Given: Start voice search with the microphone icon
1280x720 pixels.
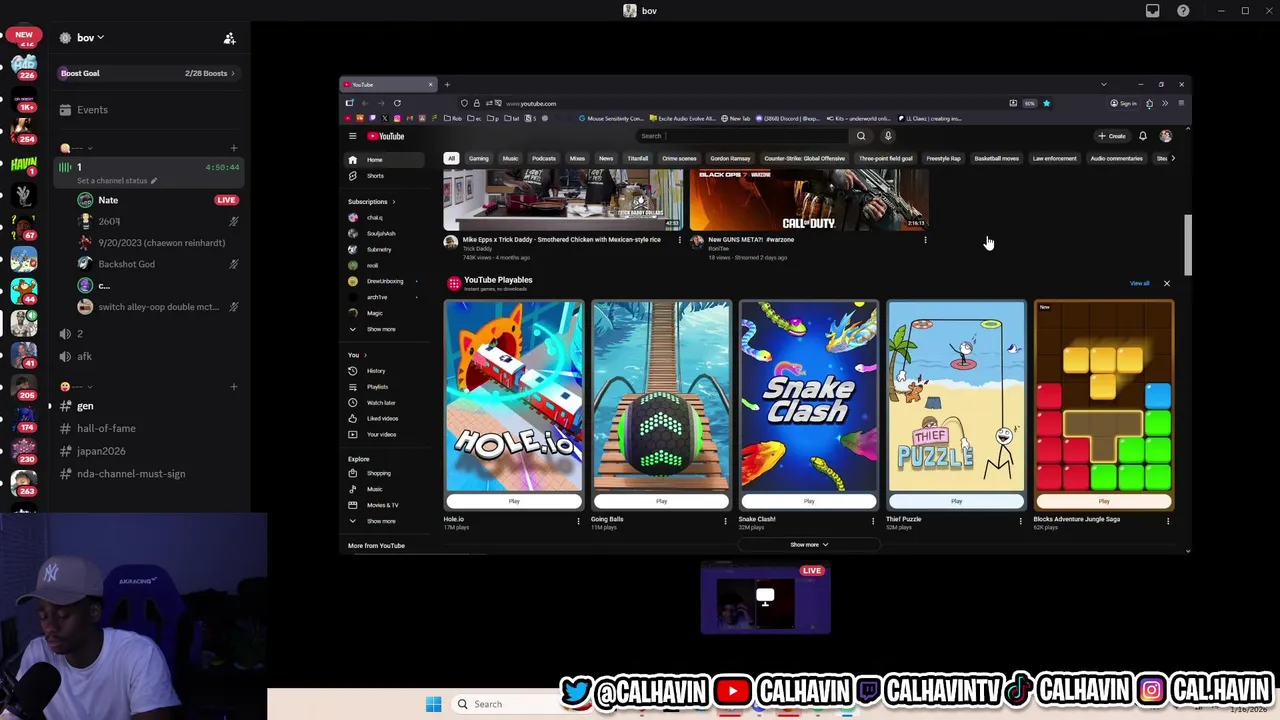Looking at the screenshot, I should pyautogui.click(x=888, y=136).
